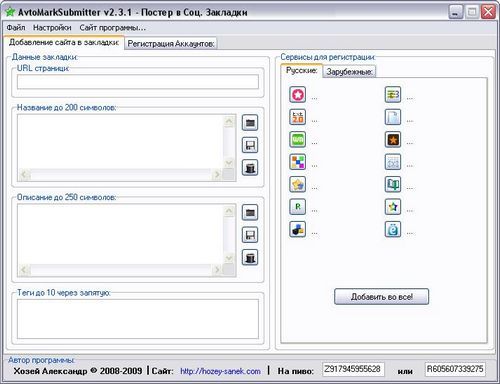The image size is (500, 384).
Task: Click the dark and yellow blocks service icon
Action: pos(298,229)
